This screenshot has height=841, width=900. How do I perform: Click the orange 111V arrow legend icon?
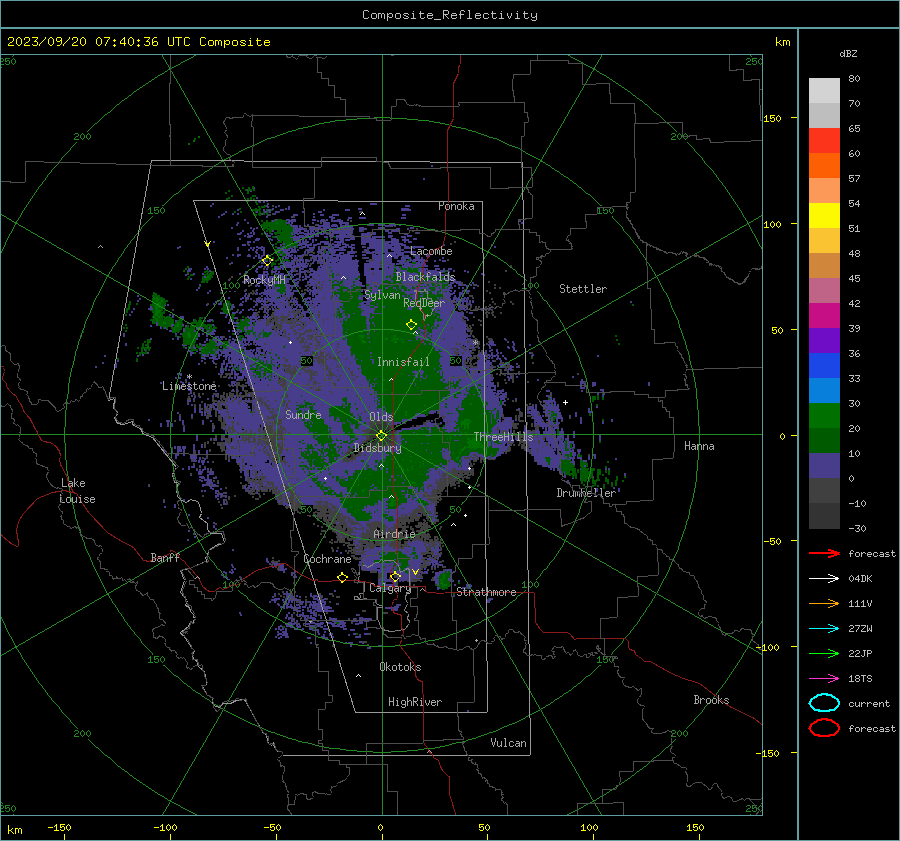[x=824, y=603]
